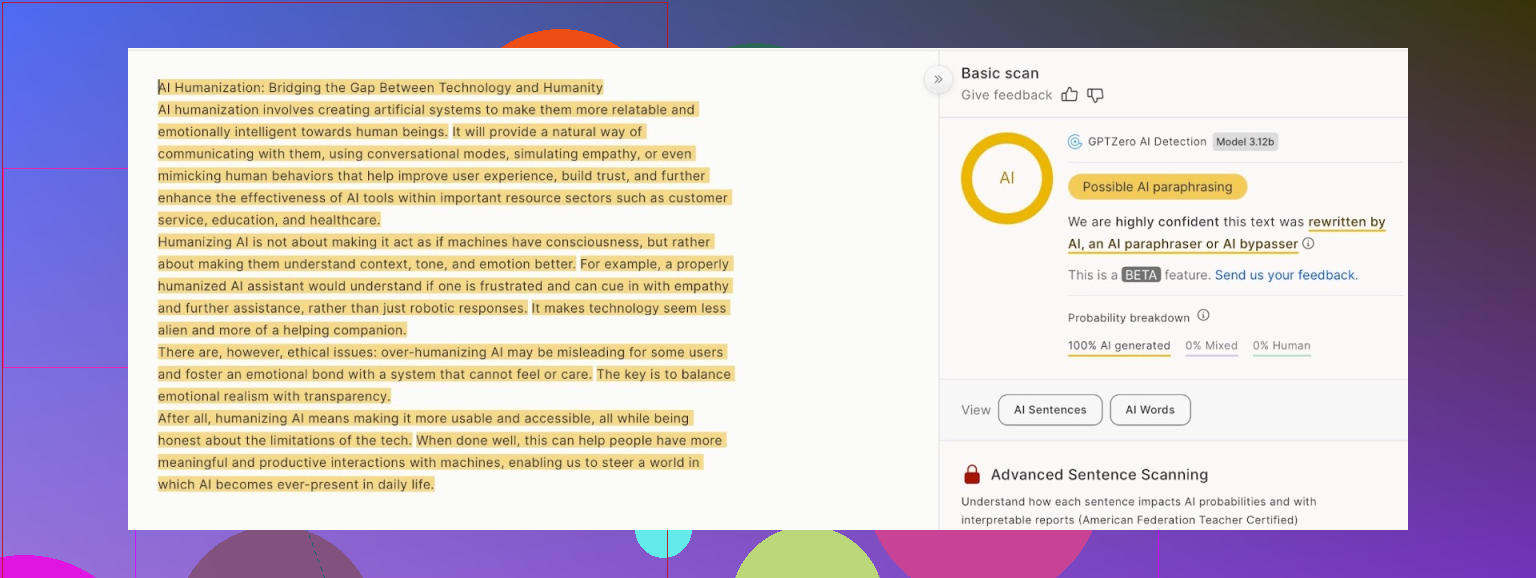
Task: Select the Possible AI paraphrasing label
Action: [1157, 187]
